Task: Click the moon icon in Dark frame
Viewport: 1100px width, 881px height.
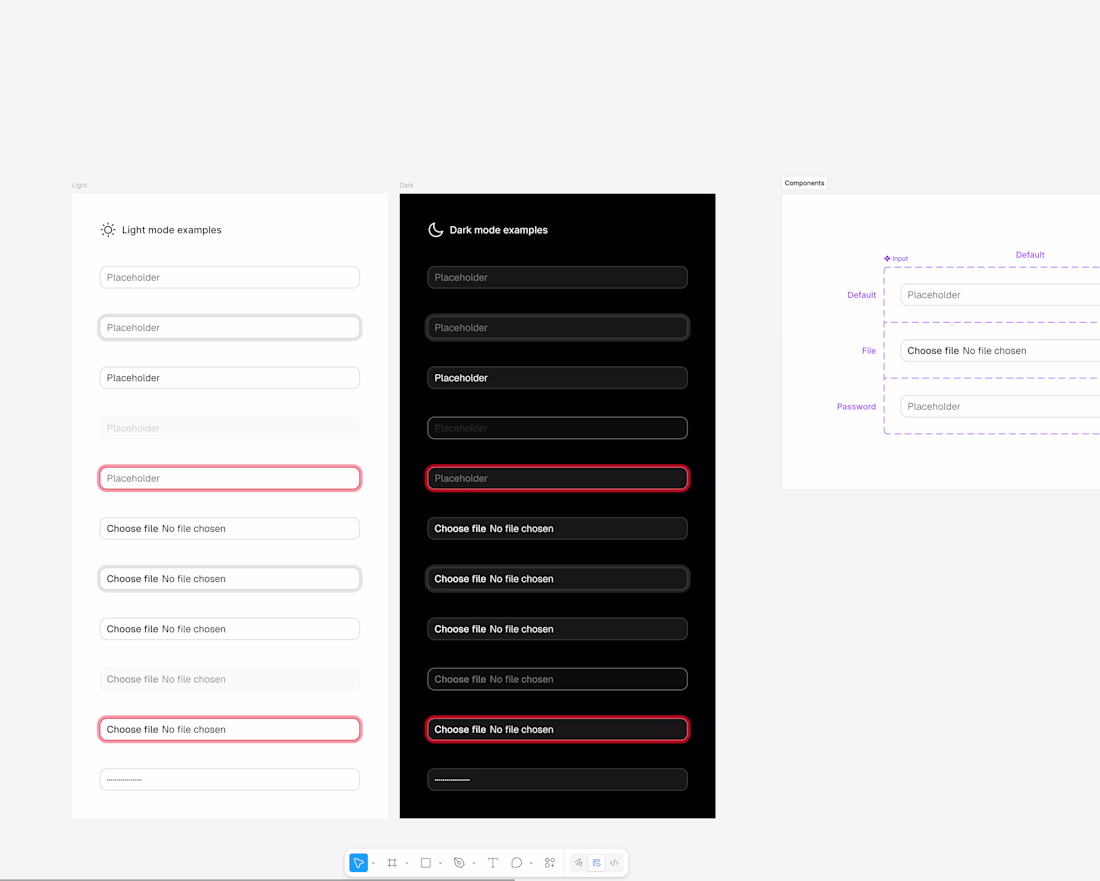Action: 436,230
